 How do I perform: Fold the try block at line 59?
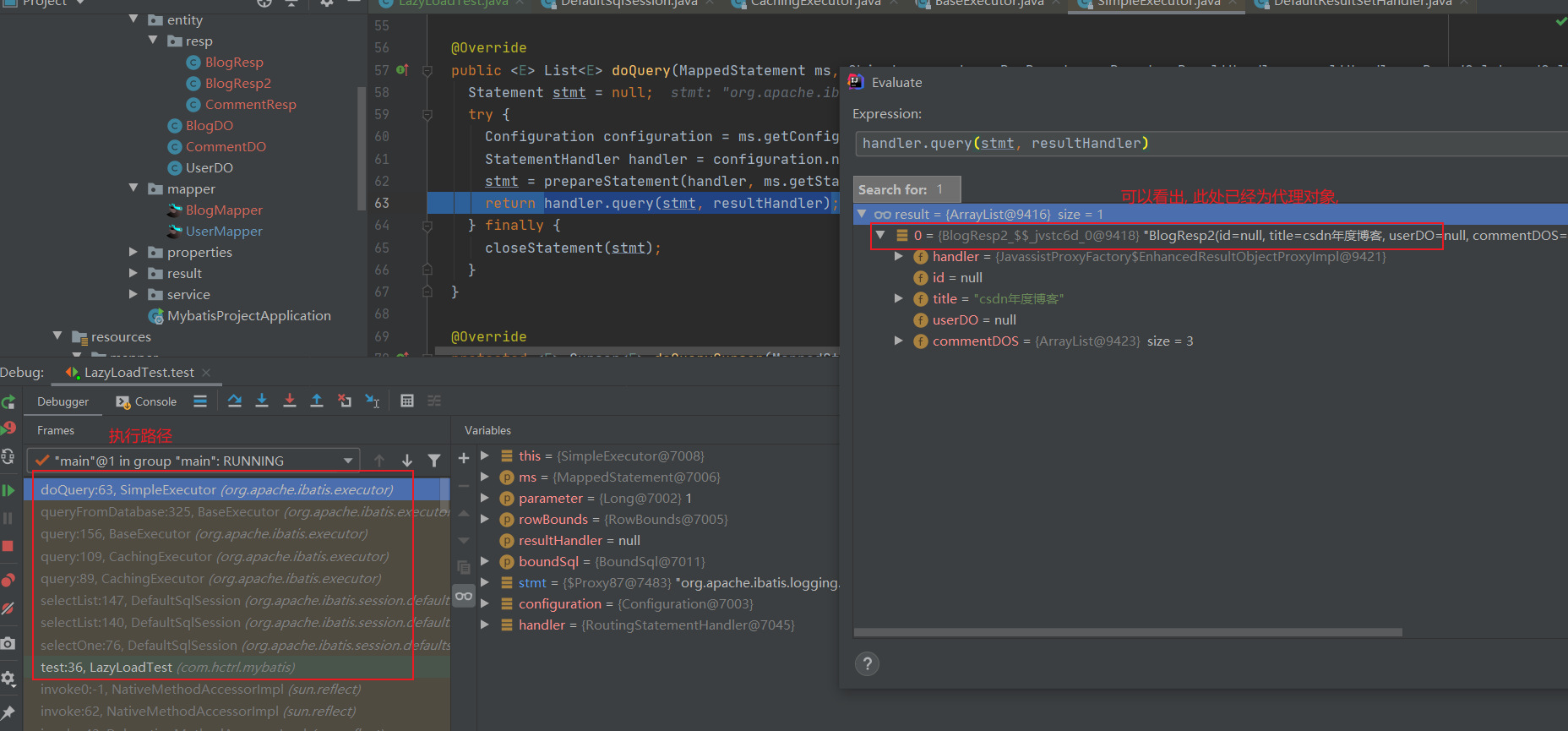pyautogui.click(x=427, y=114)
